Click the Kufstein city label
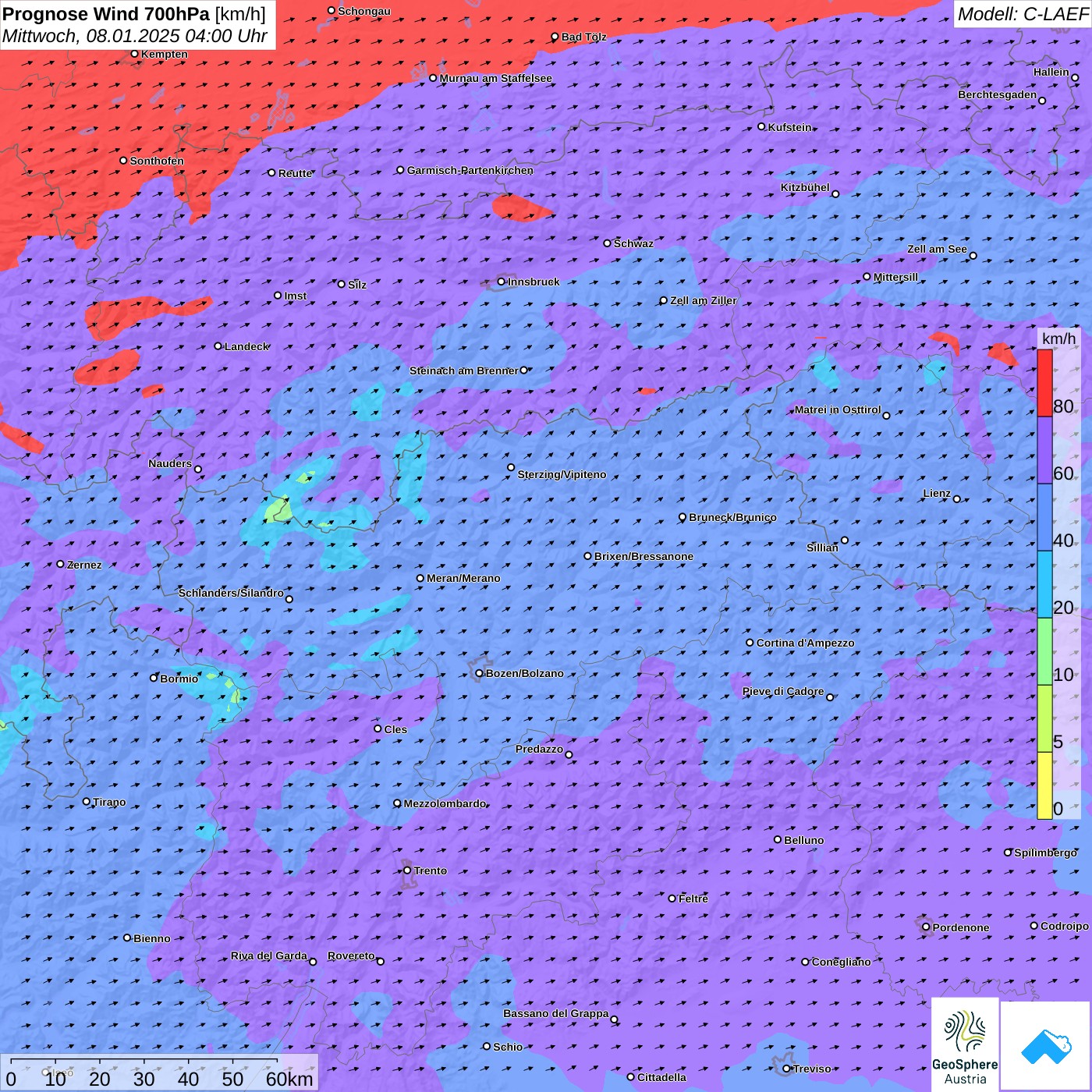The image size is (1092, 1092). point(790,127)
